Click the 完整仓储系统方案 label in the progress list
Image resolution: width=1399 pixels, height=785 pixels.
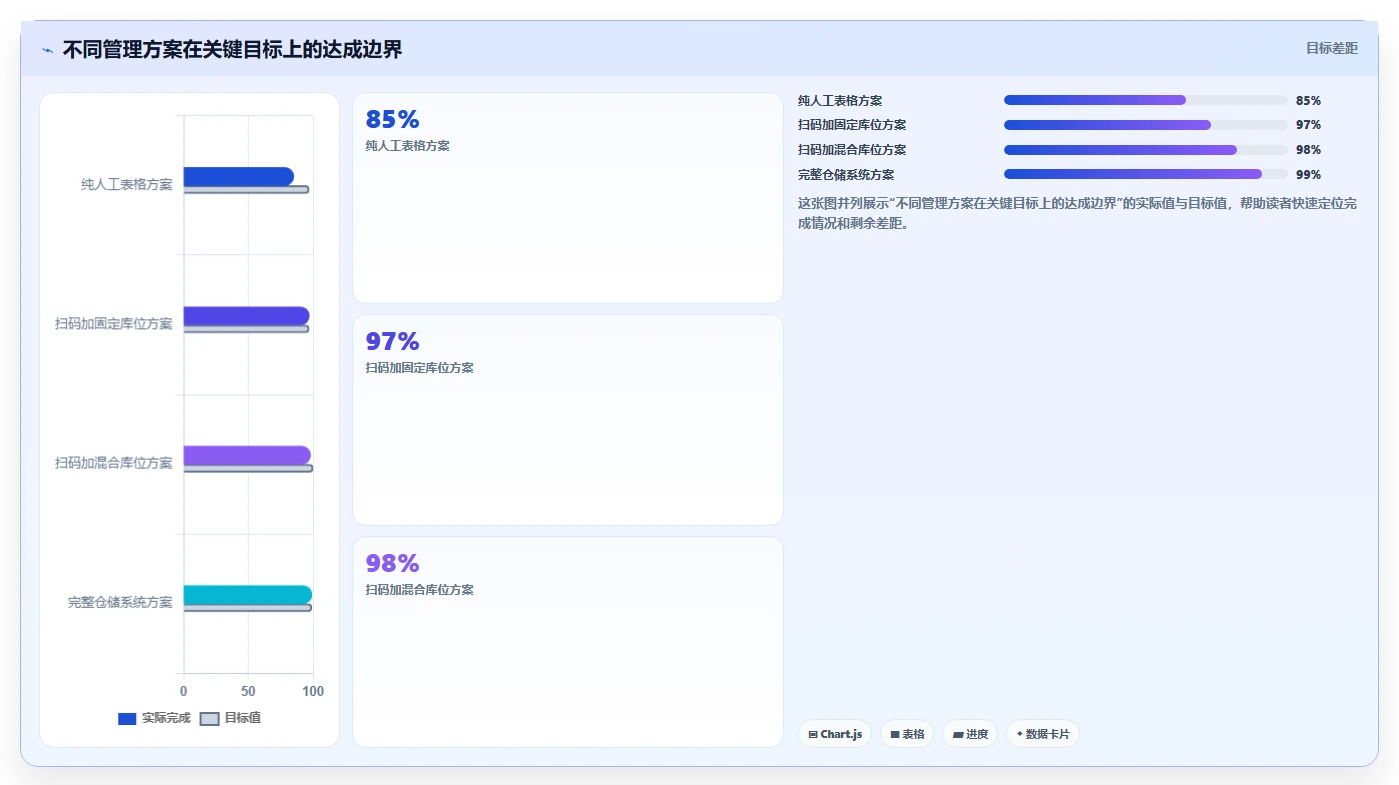(846, 174)
